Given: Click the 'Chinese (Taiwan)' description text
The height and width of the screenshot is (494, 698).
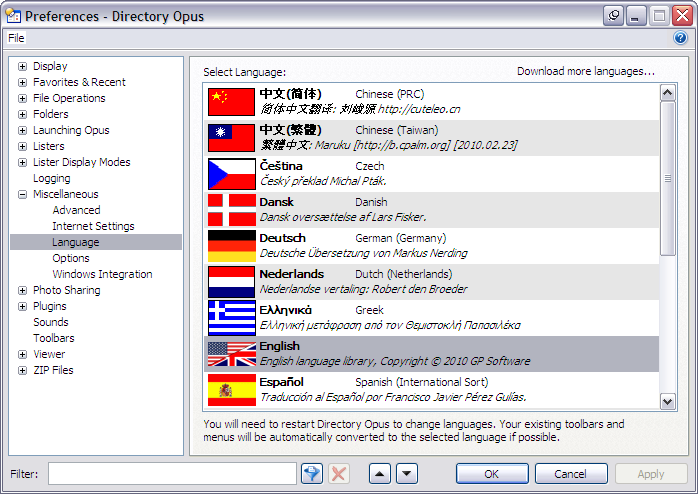Looking at the screenshot, I should [x=397, y=130].
